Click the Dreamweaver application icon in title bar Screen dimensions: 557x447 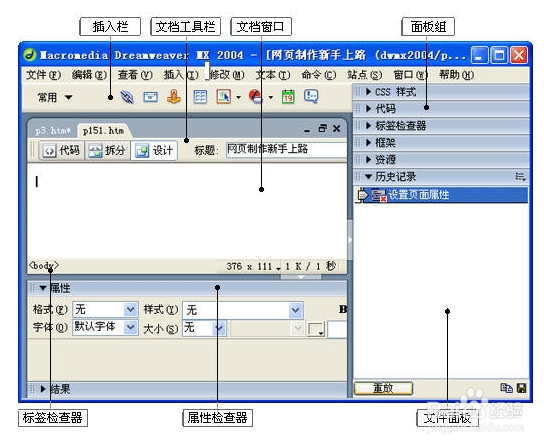pos(30,55)
